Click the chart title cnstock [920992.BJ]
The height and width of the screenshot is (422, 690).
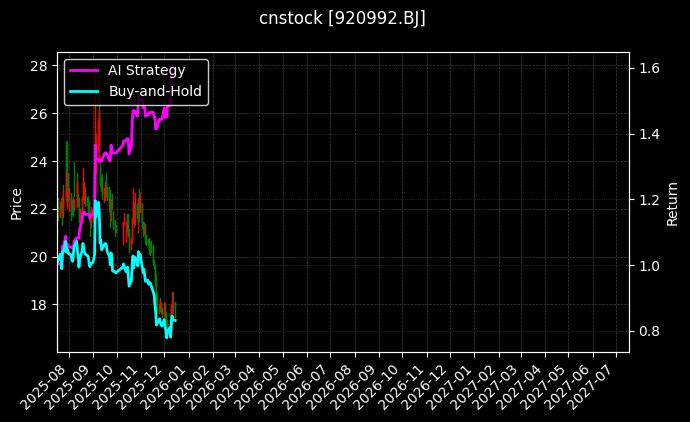click(x=344, y=18)
